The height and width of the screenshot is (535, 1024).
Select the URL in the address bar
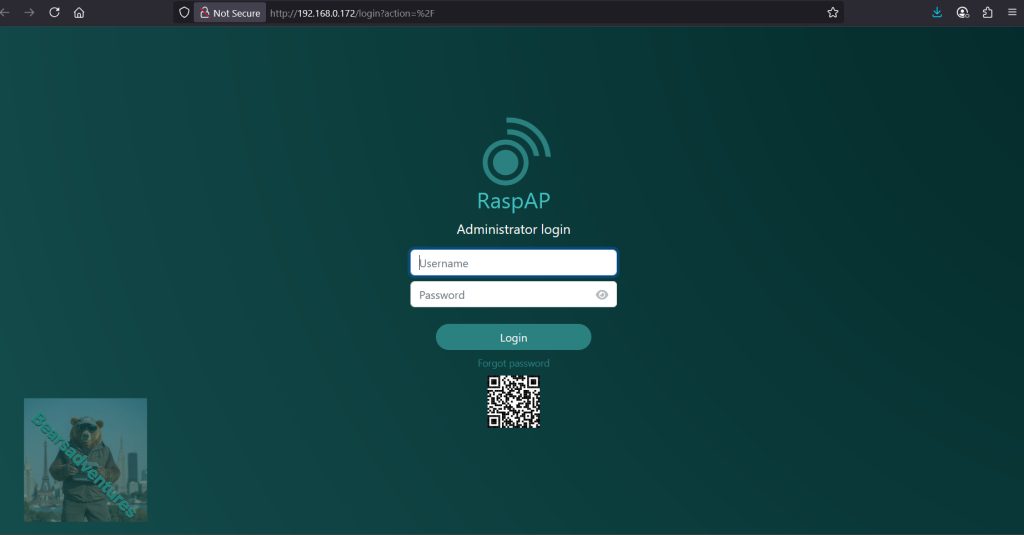click(x=352, y=13)
